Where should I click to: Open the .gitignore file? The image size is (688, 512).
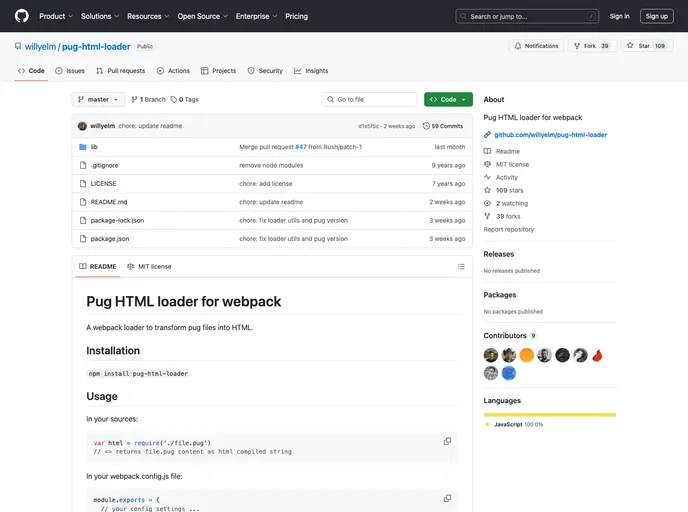[104, 165]
